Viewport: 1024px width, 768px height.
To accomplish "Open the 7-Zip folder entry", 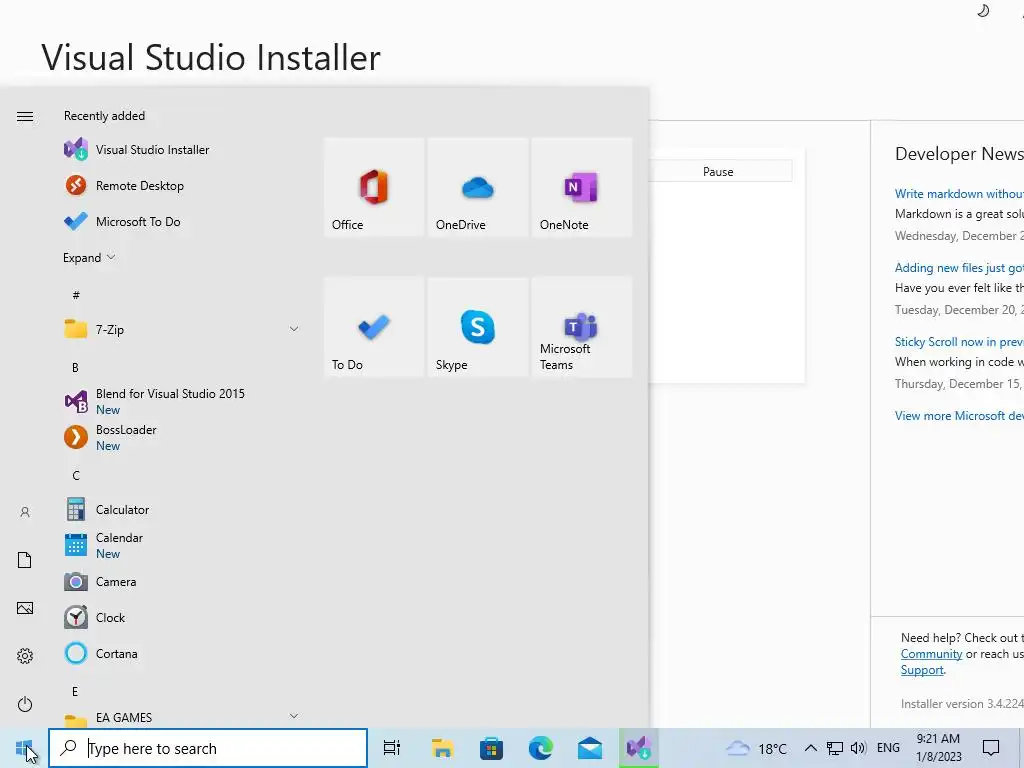I will 180,329.
